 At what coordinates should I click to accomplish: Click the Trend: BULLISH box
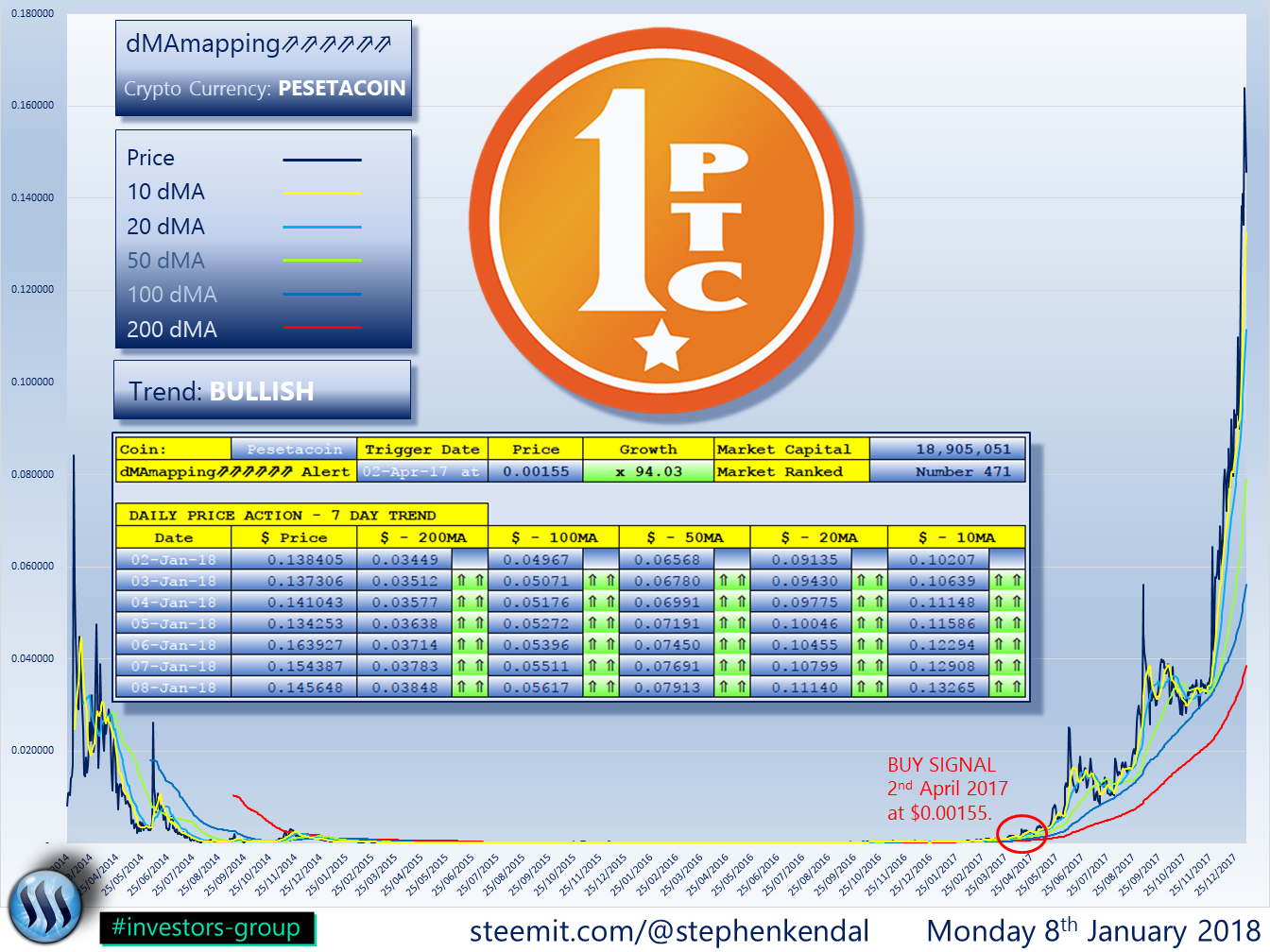pyautogui.click(x=263, y=389)
